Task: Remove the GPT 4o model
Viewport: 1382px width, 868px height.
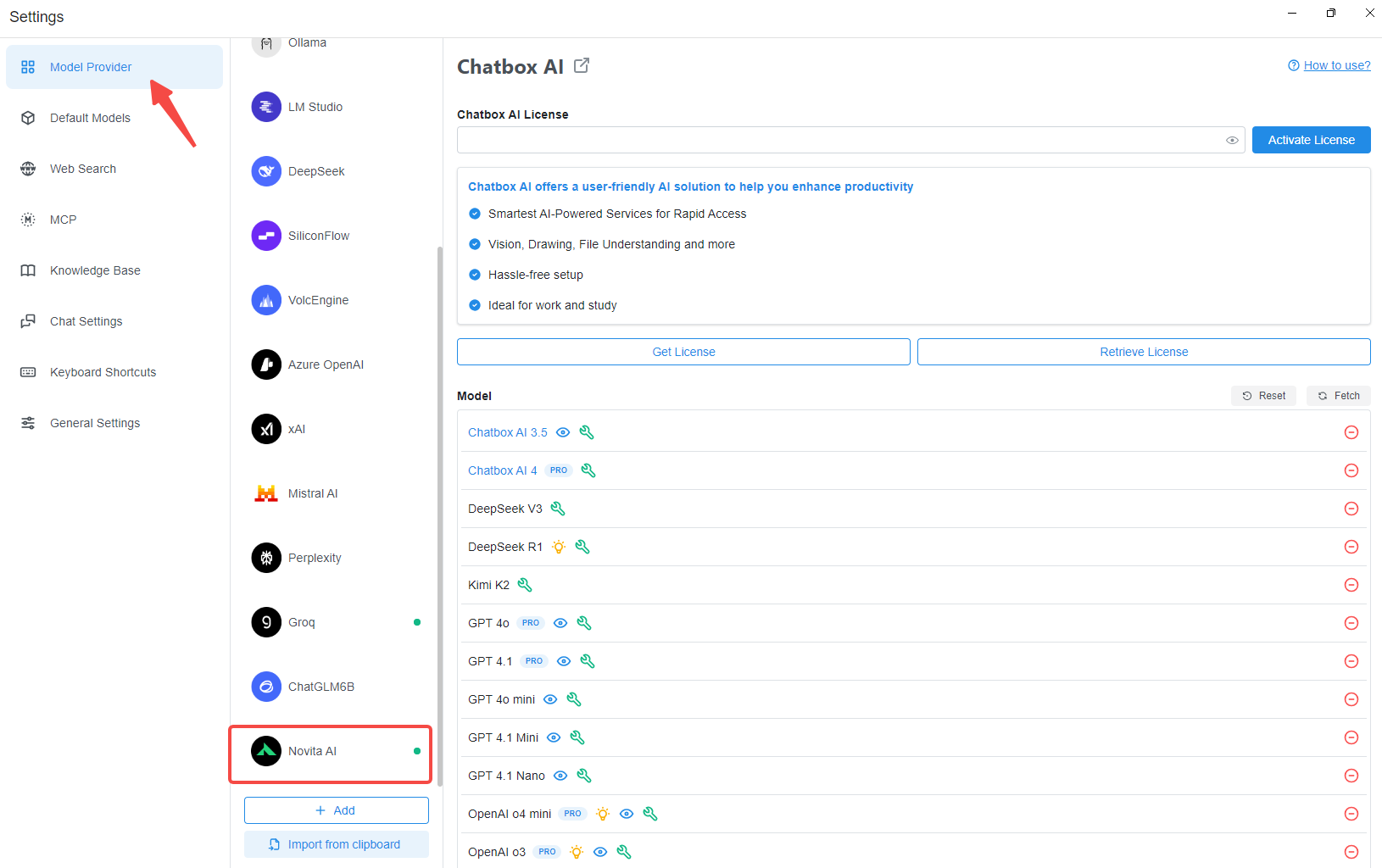Action: pos(1351,623)
